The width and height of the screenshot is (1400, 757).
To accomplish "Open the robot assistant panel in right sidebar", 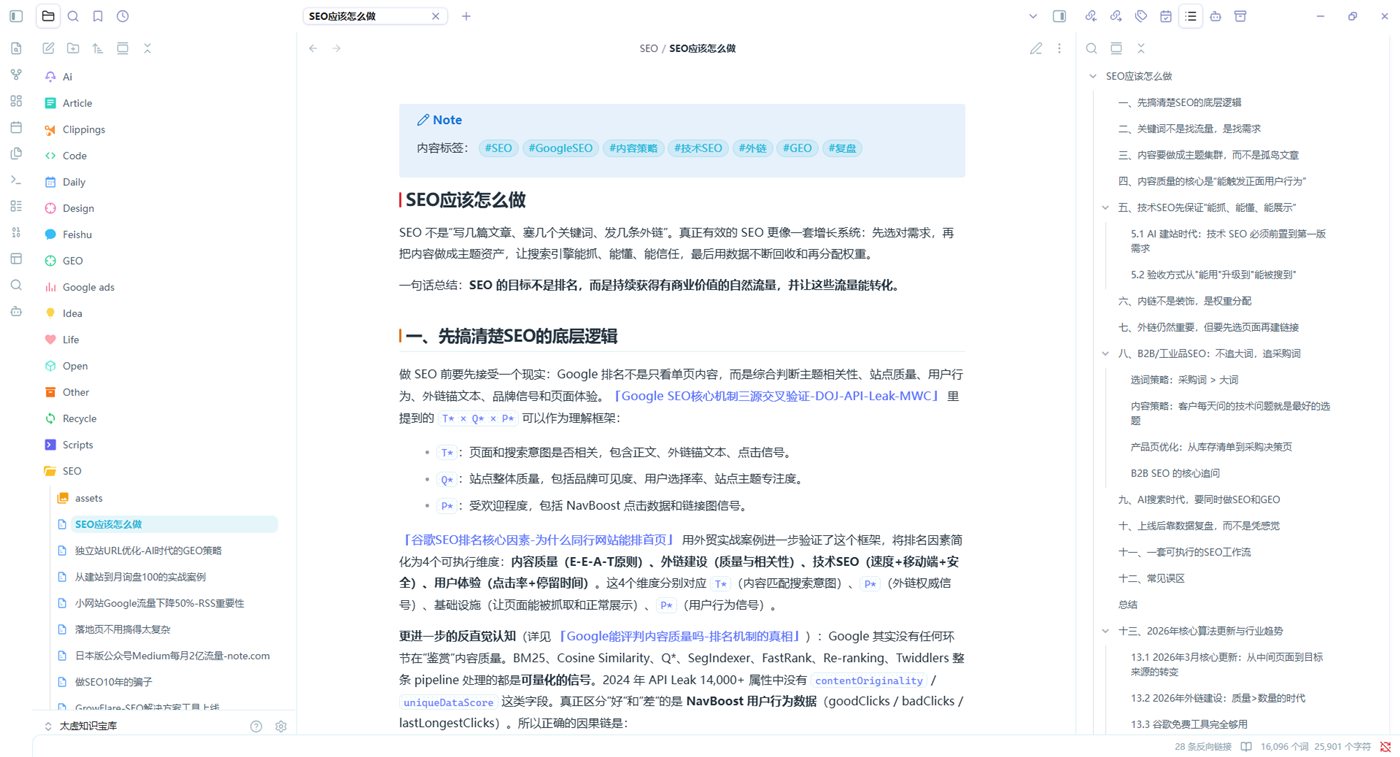I will pyautogui.click(x=1215, y=16).
